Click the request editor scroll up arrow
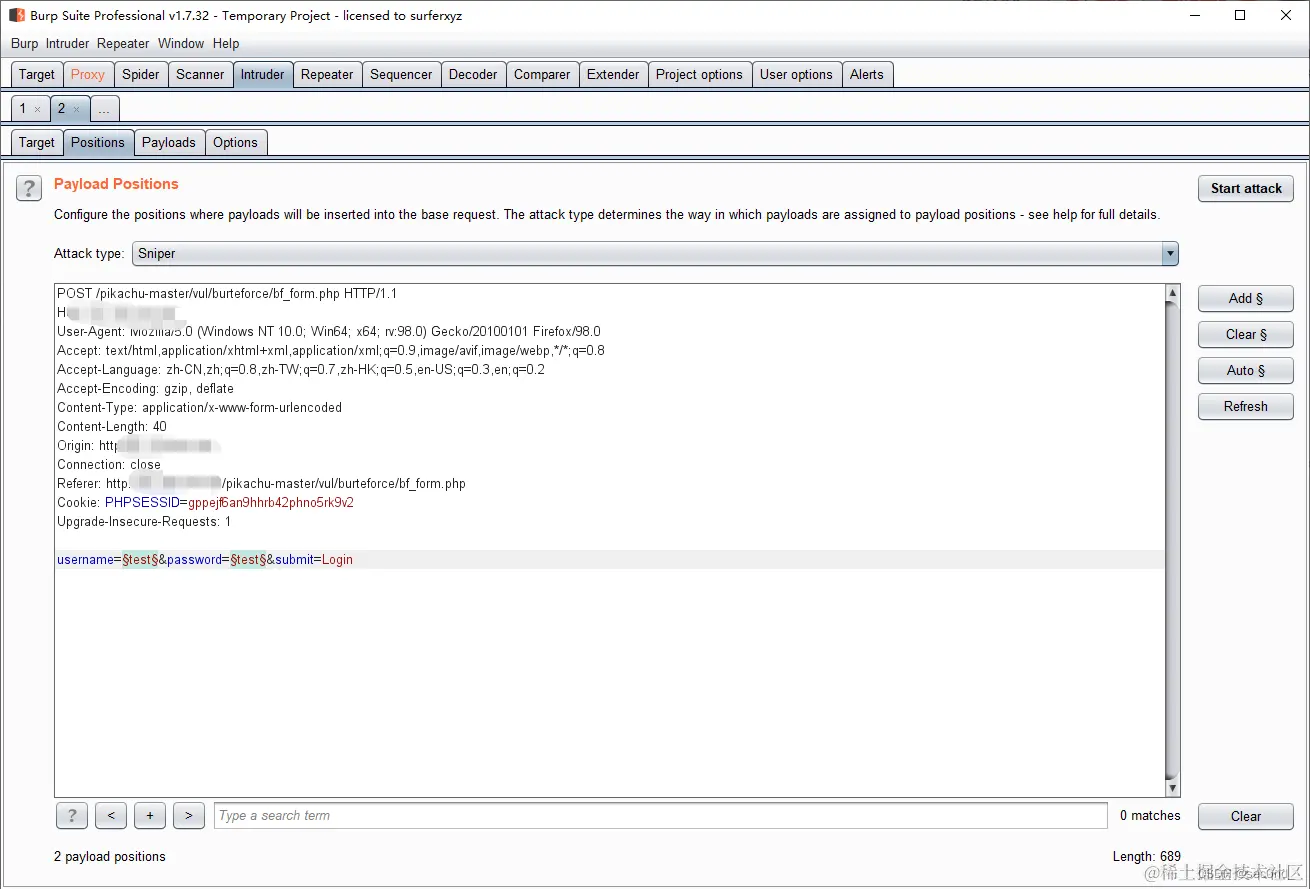Image resolution: width=1310 pixels, height=889 pixels. [1173, 293]
